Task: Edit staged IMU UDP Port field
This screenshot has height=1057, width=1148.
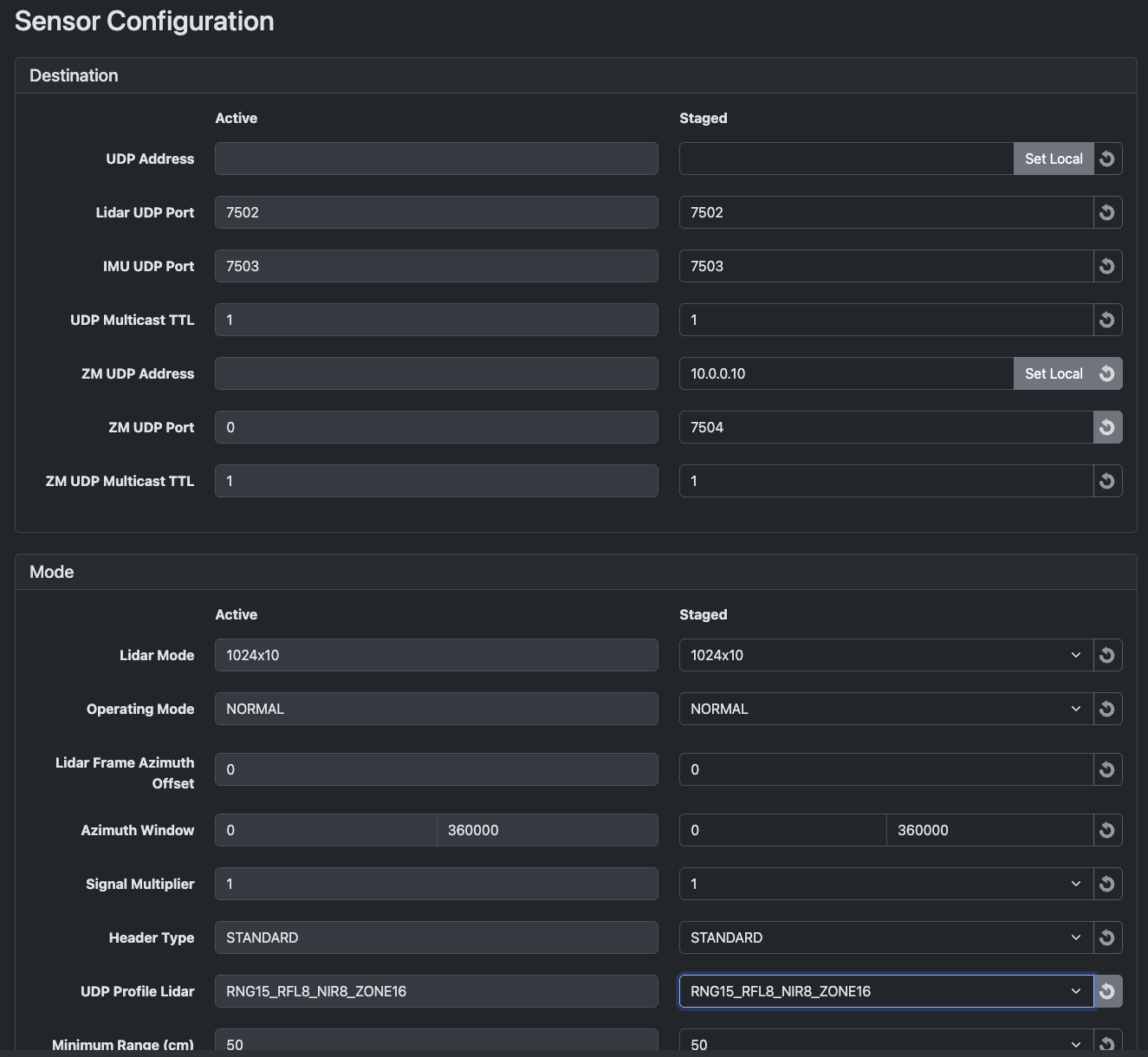Action: tap(886, 266)
